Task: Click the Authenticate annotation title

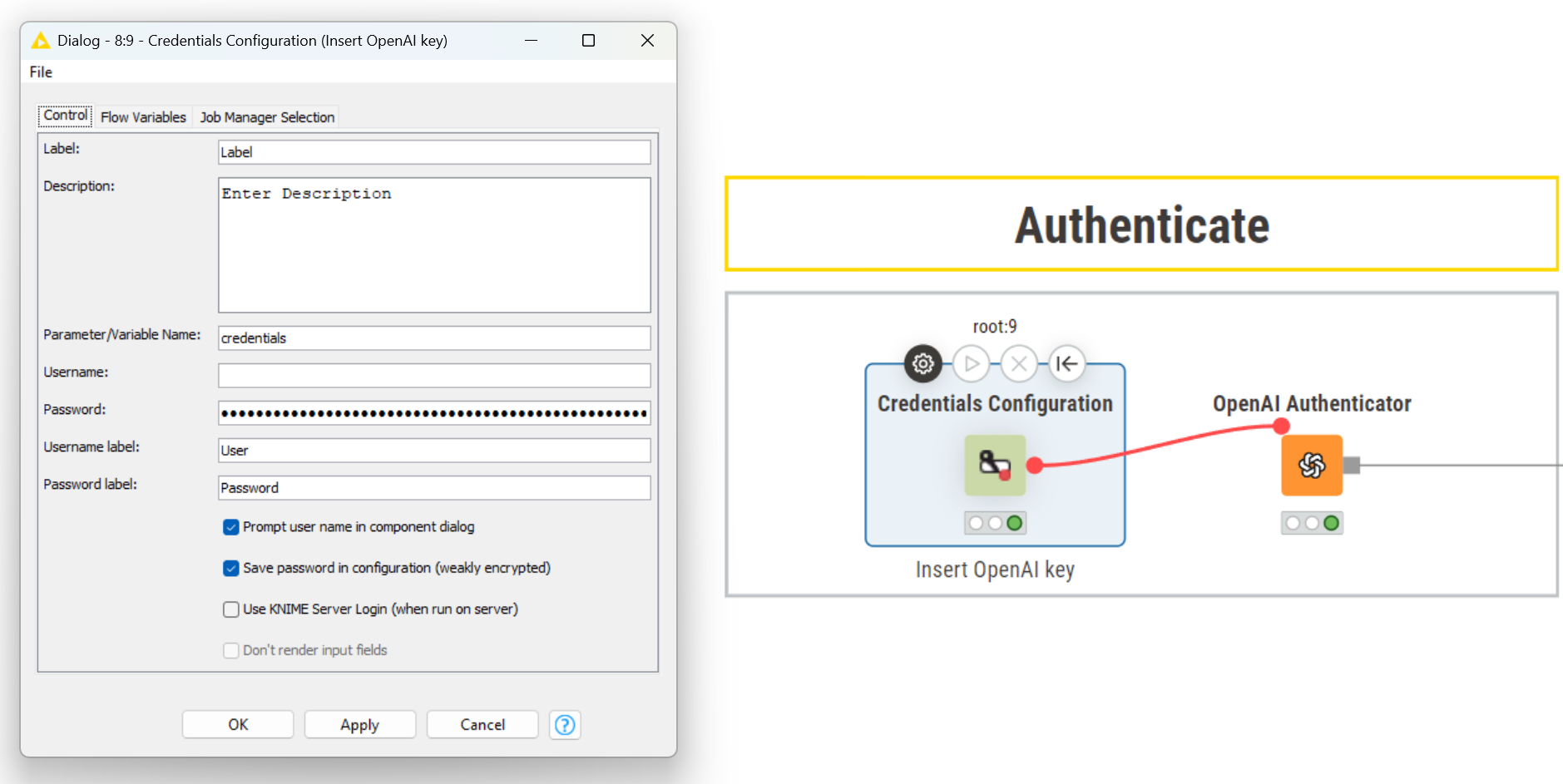Action: [x=1142, y=225]
